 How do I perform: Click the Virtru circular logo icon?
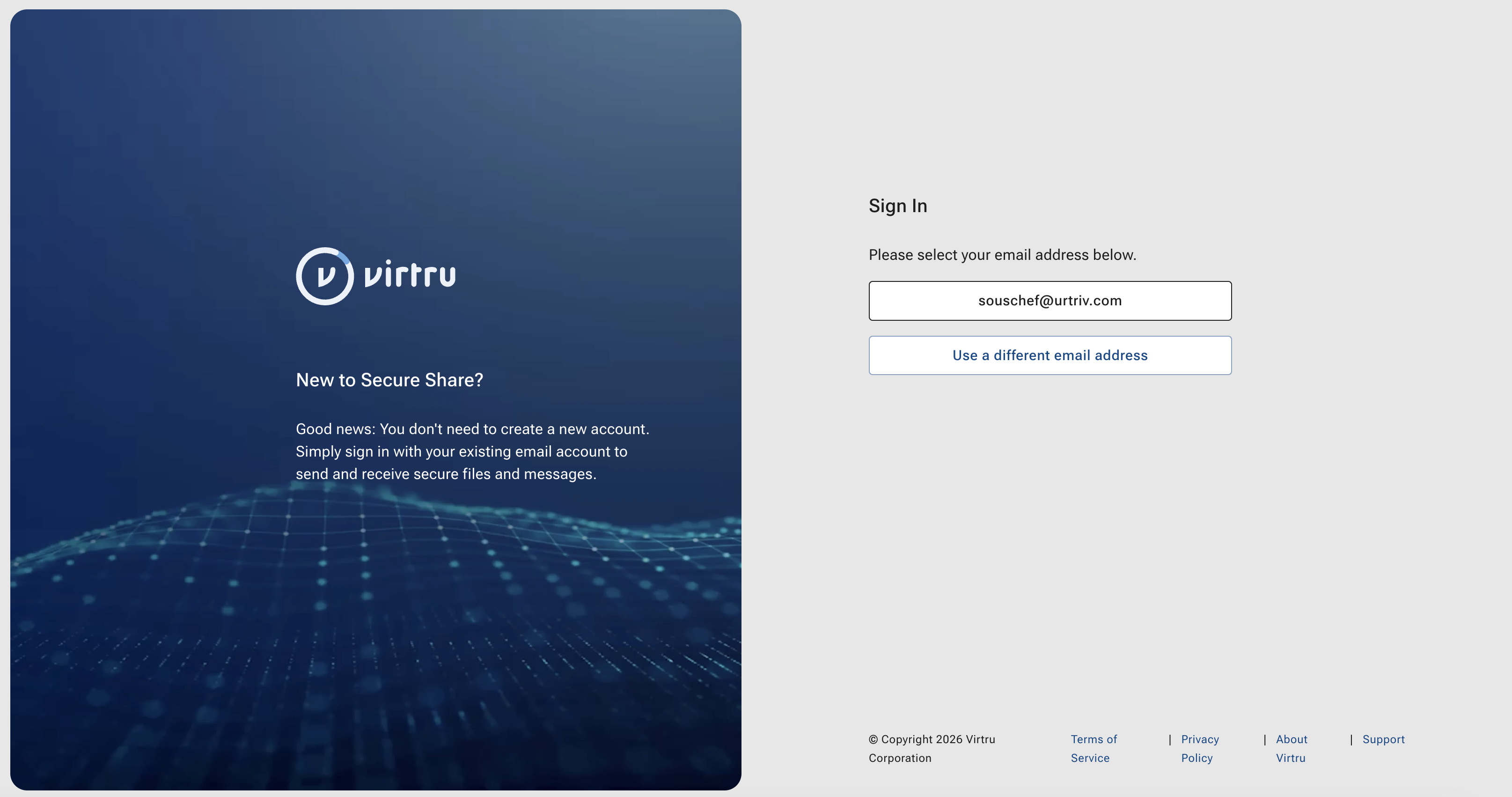[x=324, y=276]
